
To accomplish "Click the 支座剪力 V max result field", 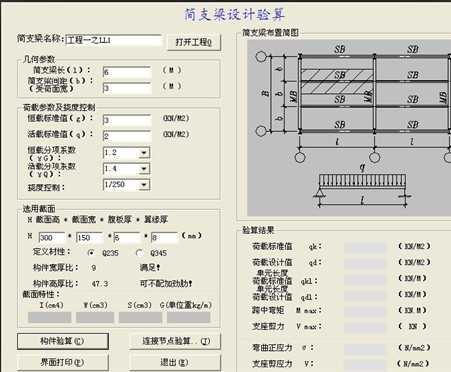I will coord(365,327).
